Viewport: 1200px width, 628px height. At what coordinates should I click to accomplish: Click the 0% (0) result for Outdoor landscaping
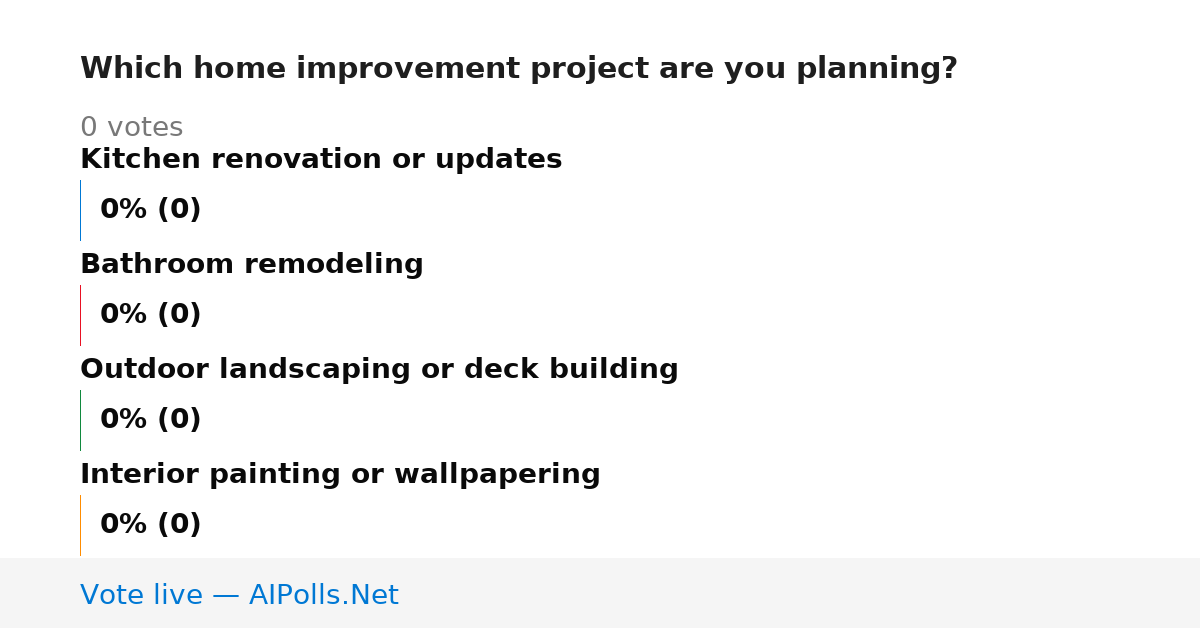click(150, 420)
